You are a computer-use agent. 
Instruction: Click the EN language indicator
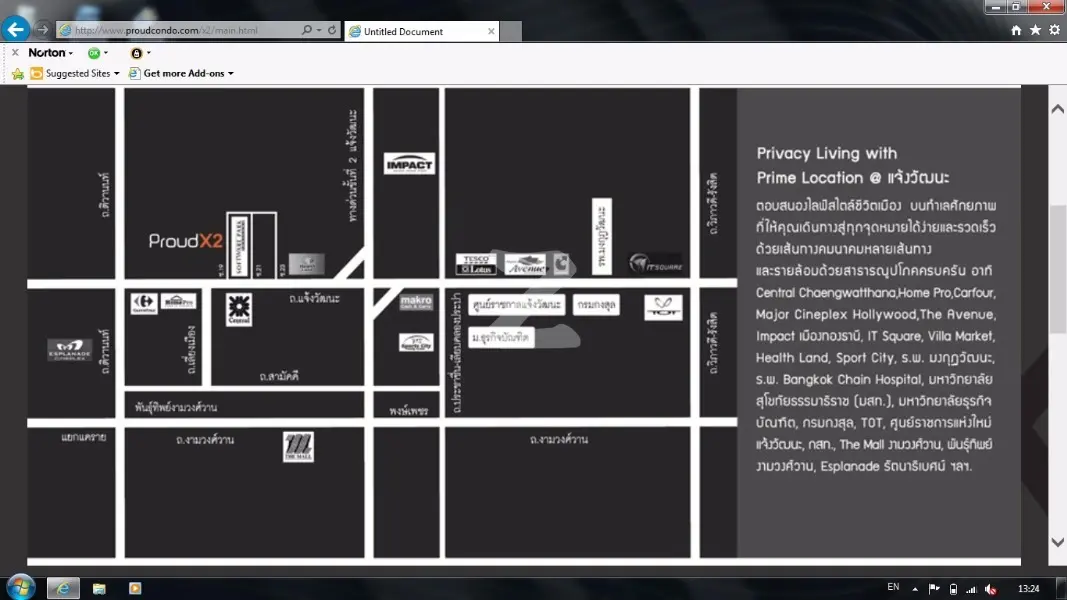(x=893, y=587)
